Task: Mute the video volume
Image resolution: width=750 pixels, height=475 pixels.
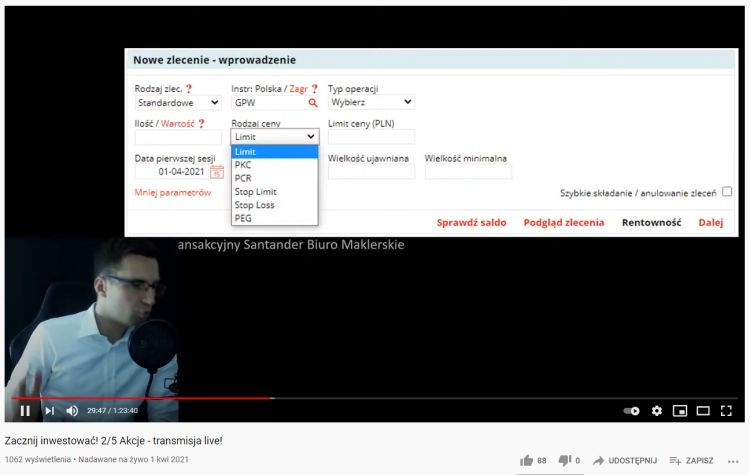Action: [72, 410]
